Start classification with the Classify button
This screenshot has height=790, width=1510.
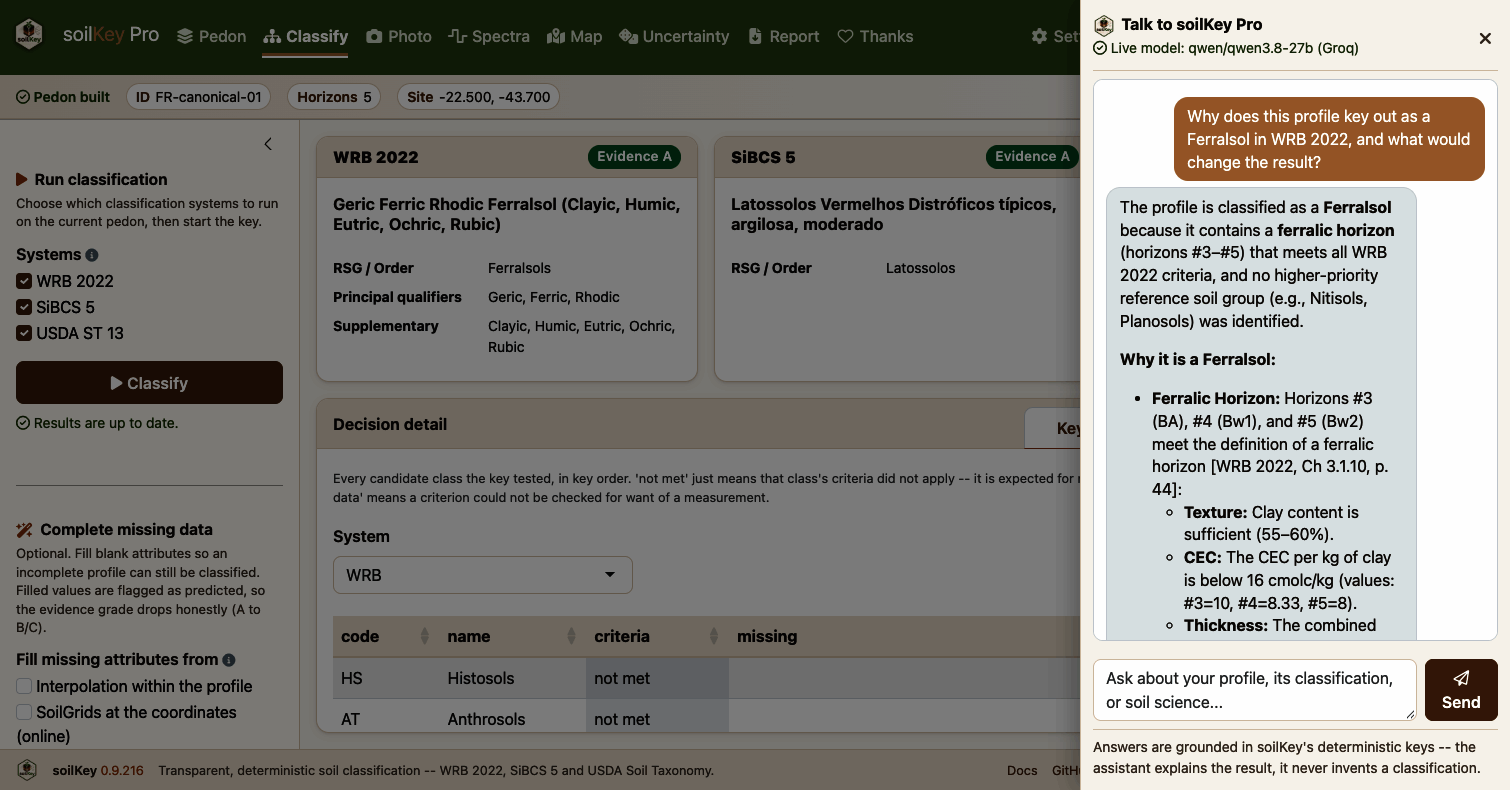[149, 383]
